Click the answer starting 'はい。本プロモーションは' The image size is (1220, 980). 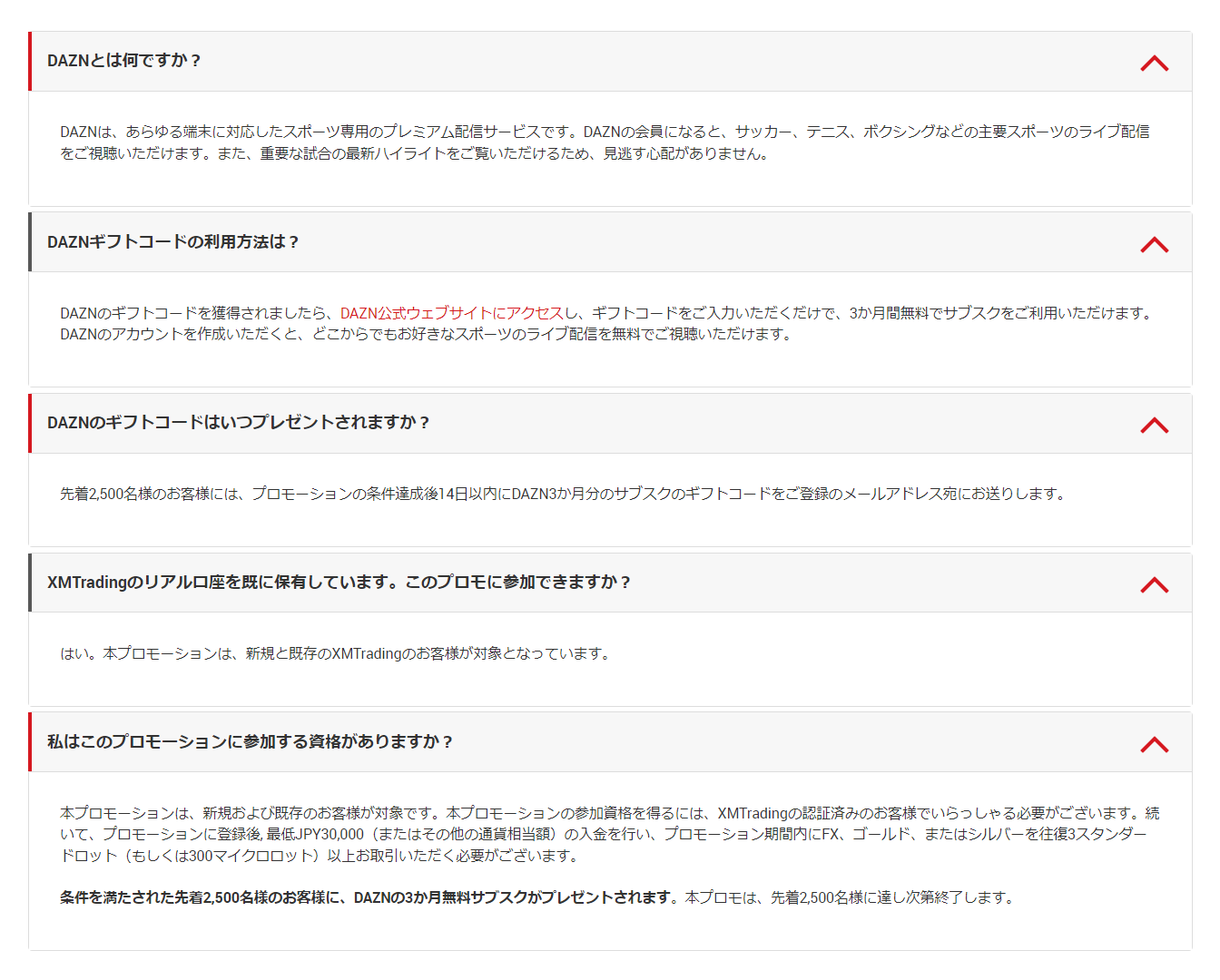pos(335,653)
